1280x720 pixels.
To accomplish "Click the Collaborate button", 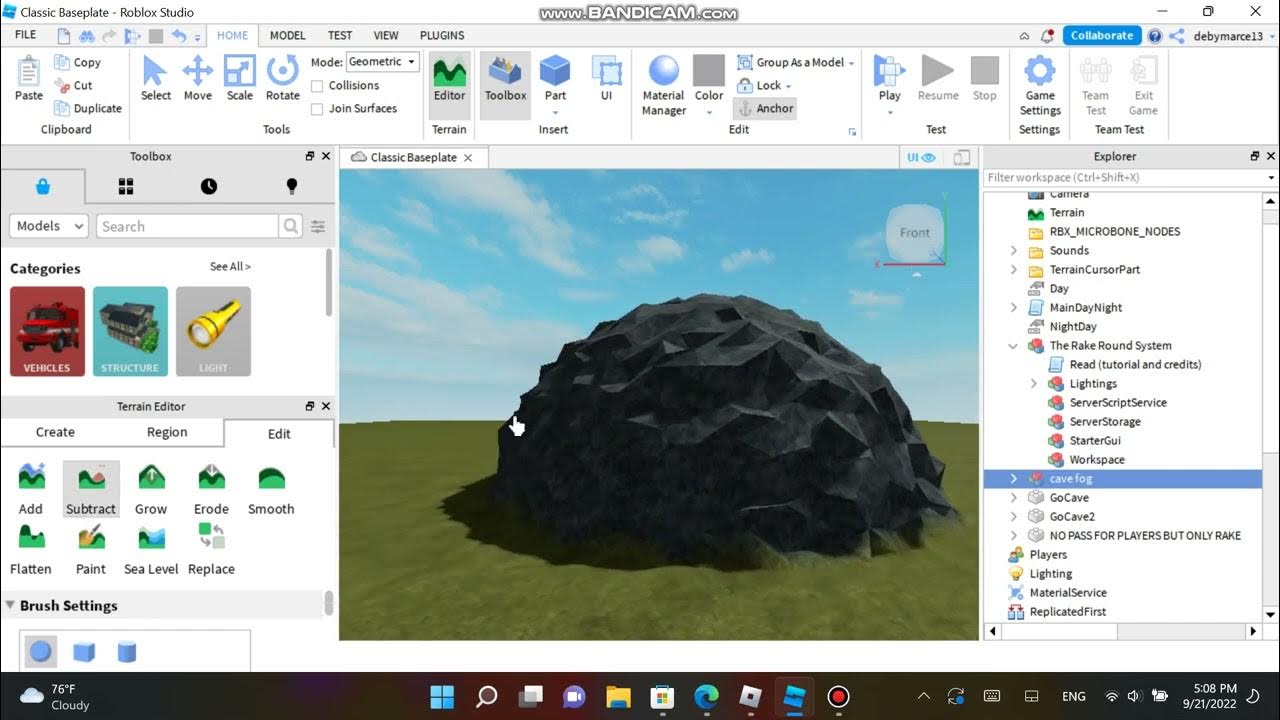I will tap(1102, 35).
